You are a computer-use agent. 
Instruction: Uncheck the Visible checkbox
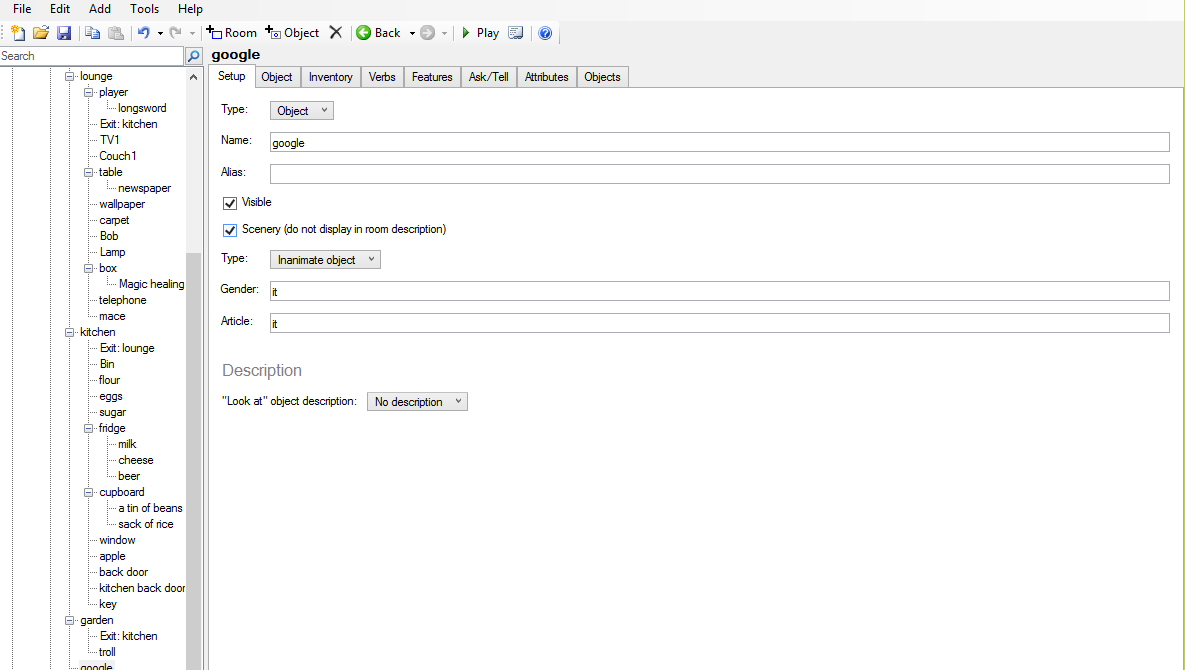[230, 203]
